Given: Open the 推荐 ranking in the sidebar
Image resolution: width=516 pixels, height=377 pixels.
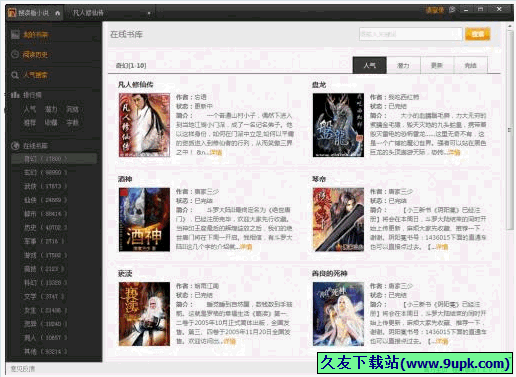Looking at the screenshot, I should (x=30, y=123).
